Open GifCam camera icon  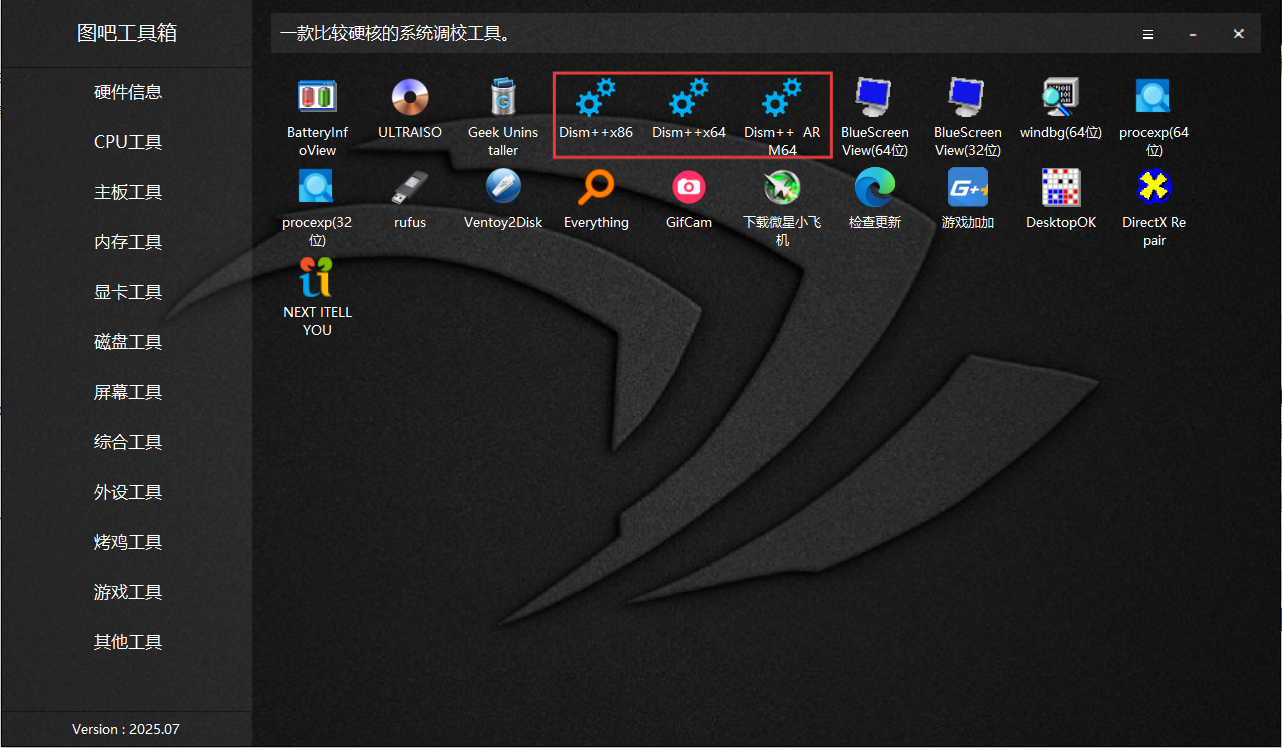click(x=689, y=187)
